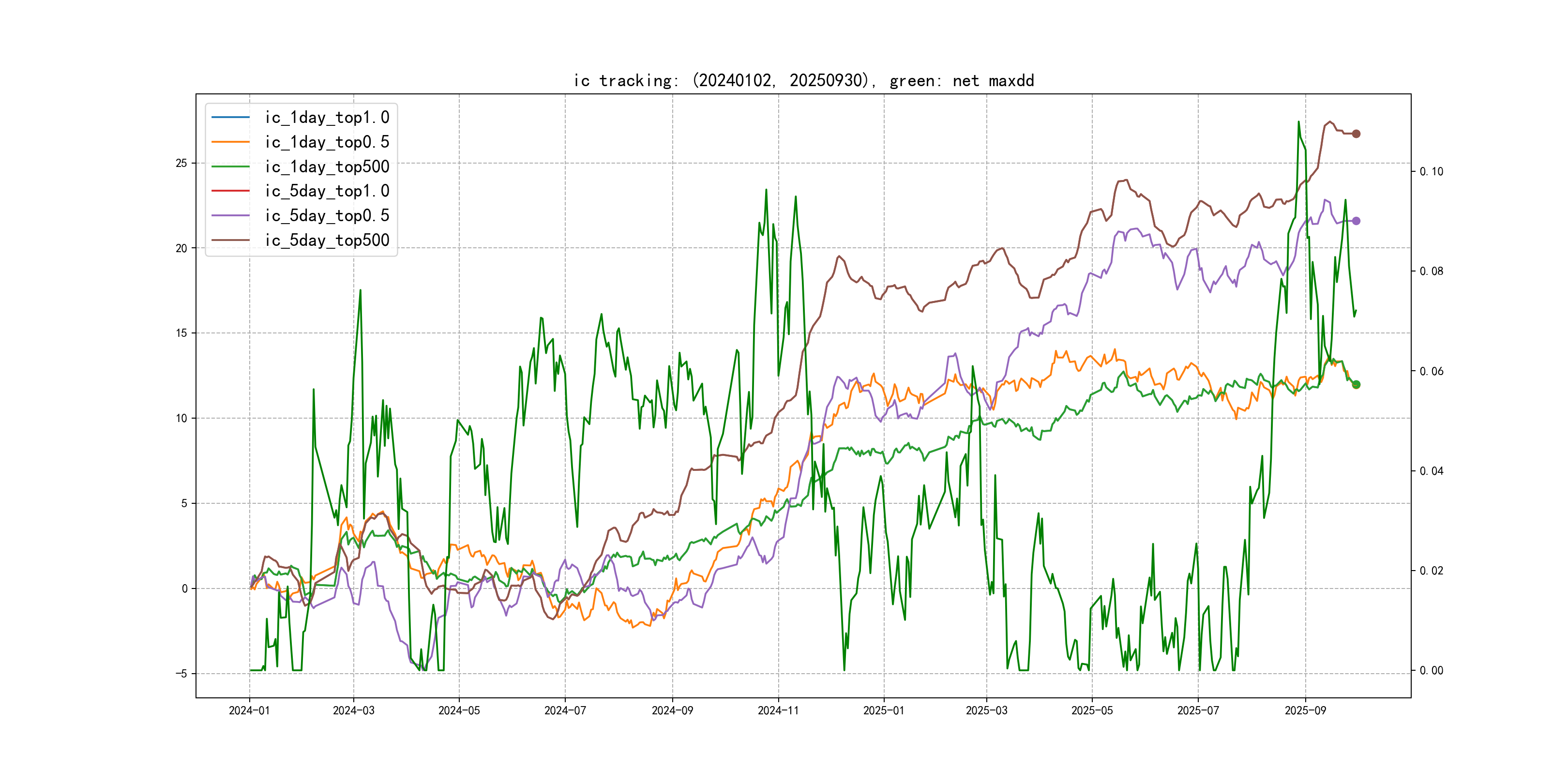Click the ic_1day_top0.5 legend text
This screenshot has width=1568, height=784.
327,142
